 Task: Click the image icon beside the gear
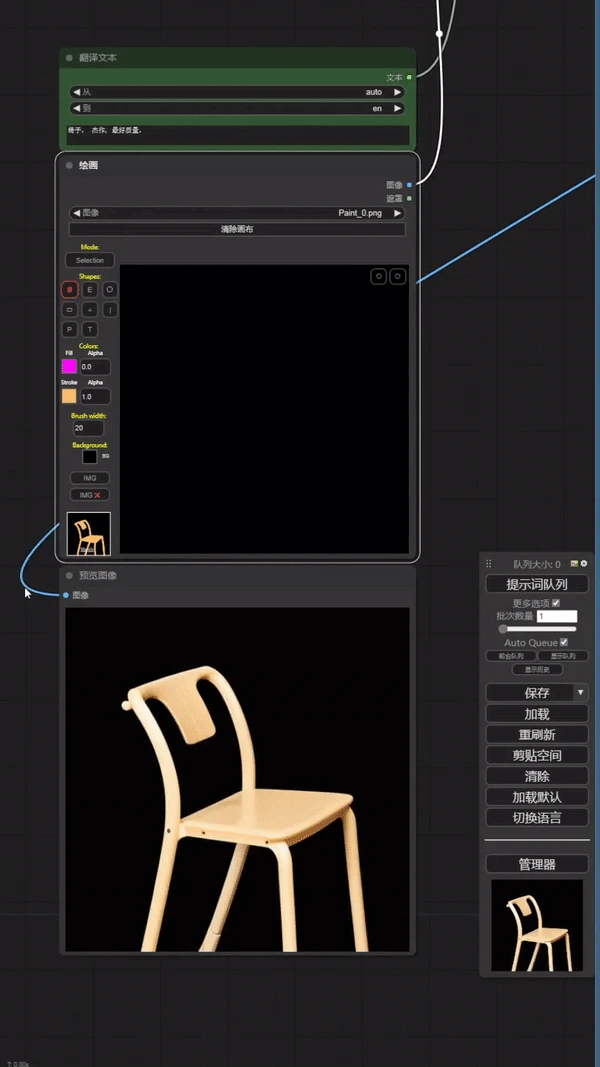(575, 564)
